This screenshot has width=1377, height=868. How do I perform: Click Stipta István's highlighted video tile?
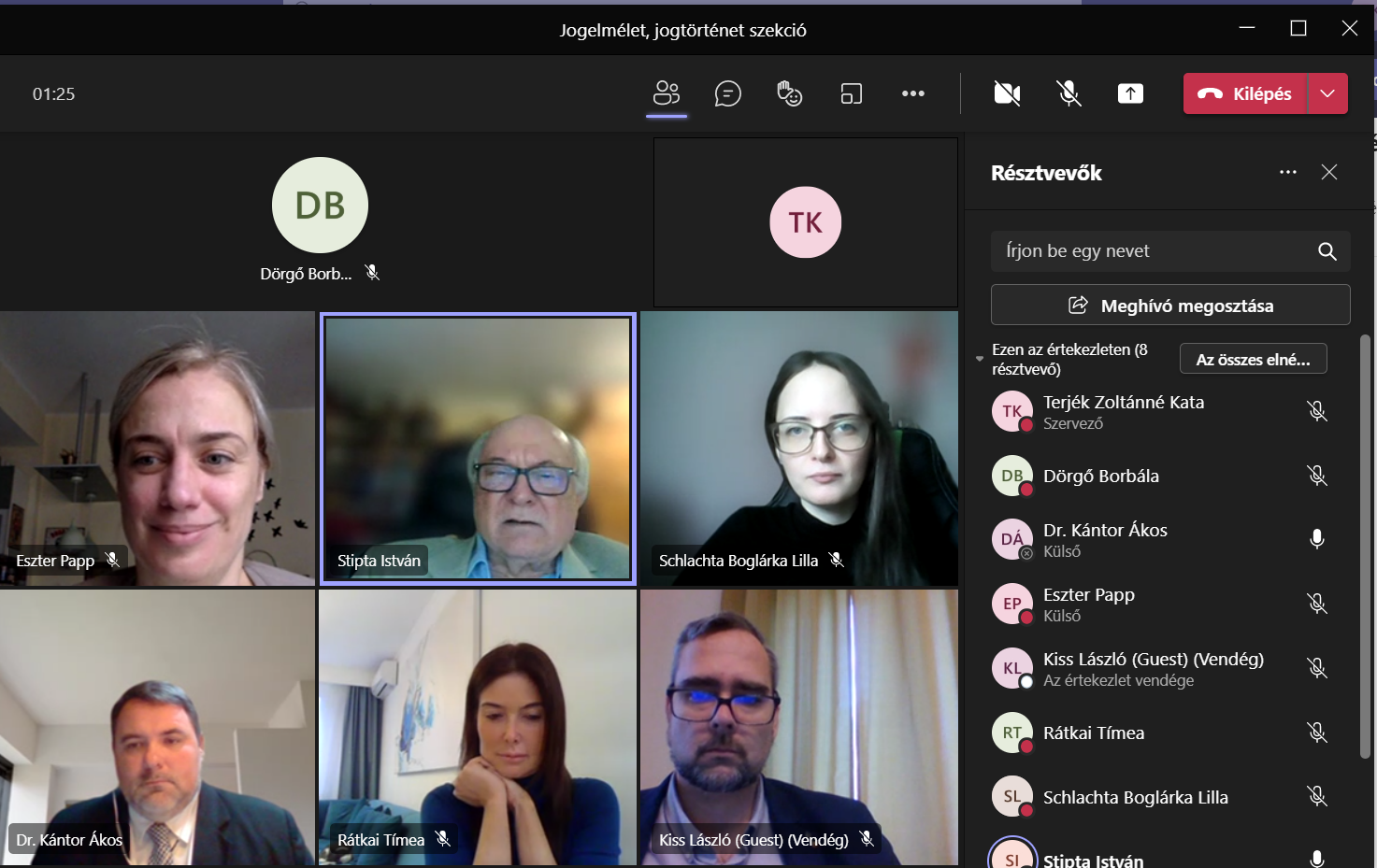pos(478,448)
